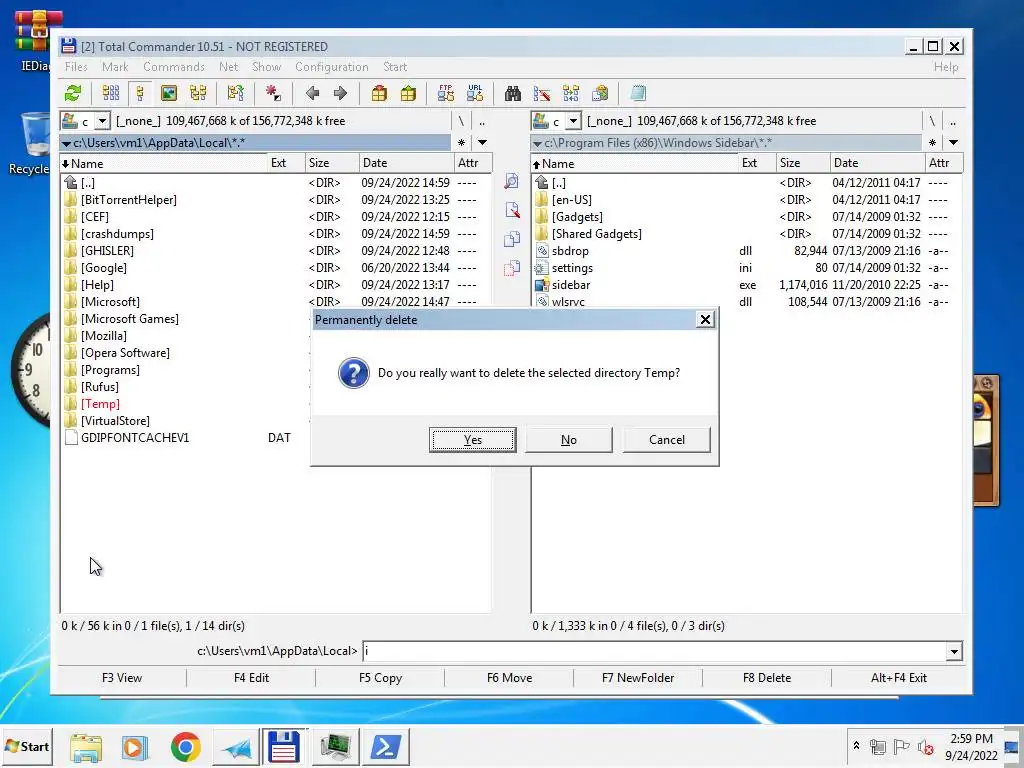Open left panel favorites asterisk button
This screenshot has height=768, width=1024.
(461, 142)
